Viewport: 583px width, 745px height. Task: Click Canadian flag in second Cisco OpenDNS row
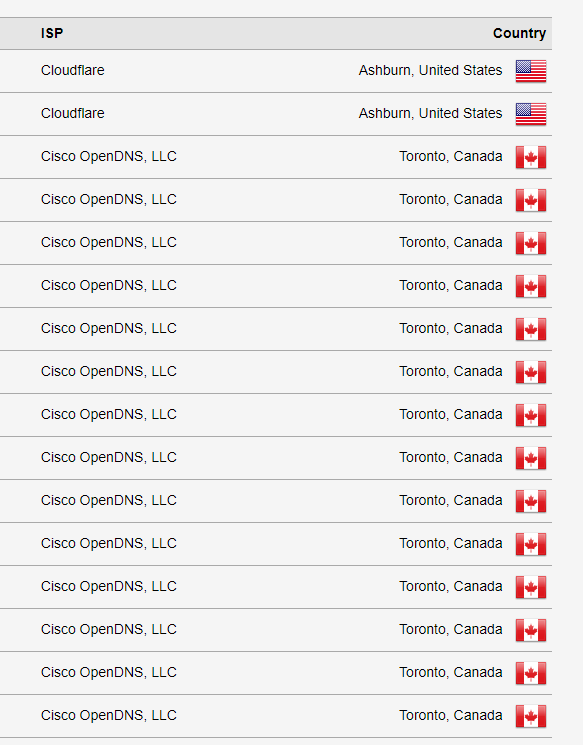531,200
